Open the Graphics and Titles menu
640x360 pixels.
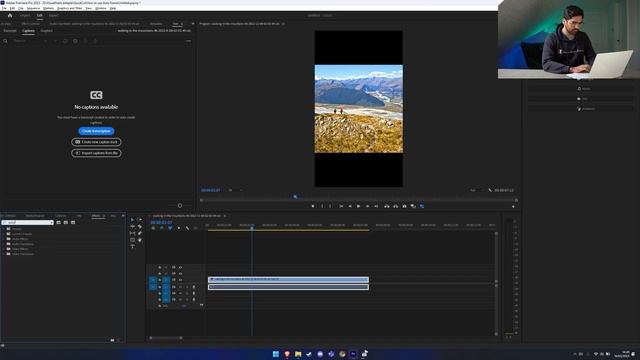click(x=69, y=8)
